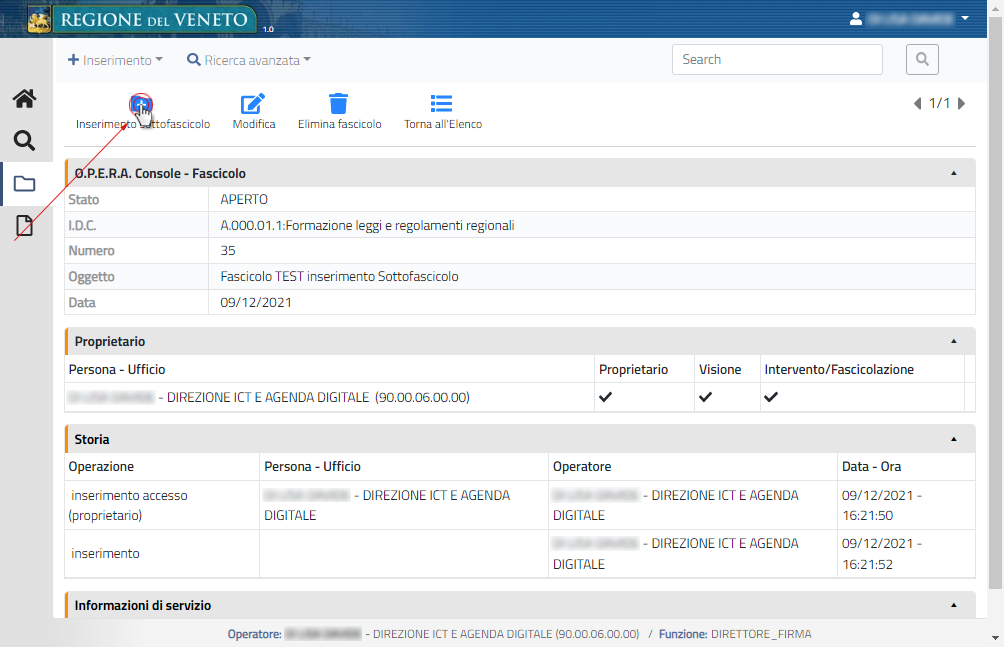Click the user profile icon in header
The height and width of the screenshot is (647, 1004).
point(855,19)
